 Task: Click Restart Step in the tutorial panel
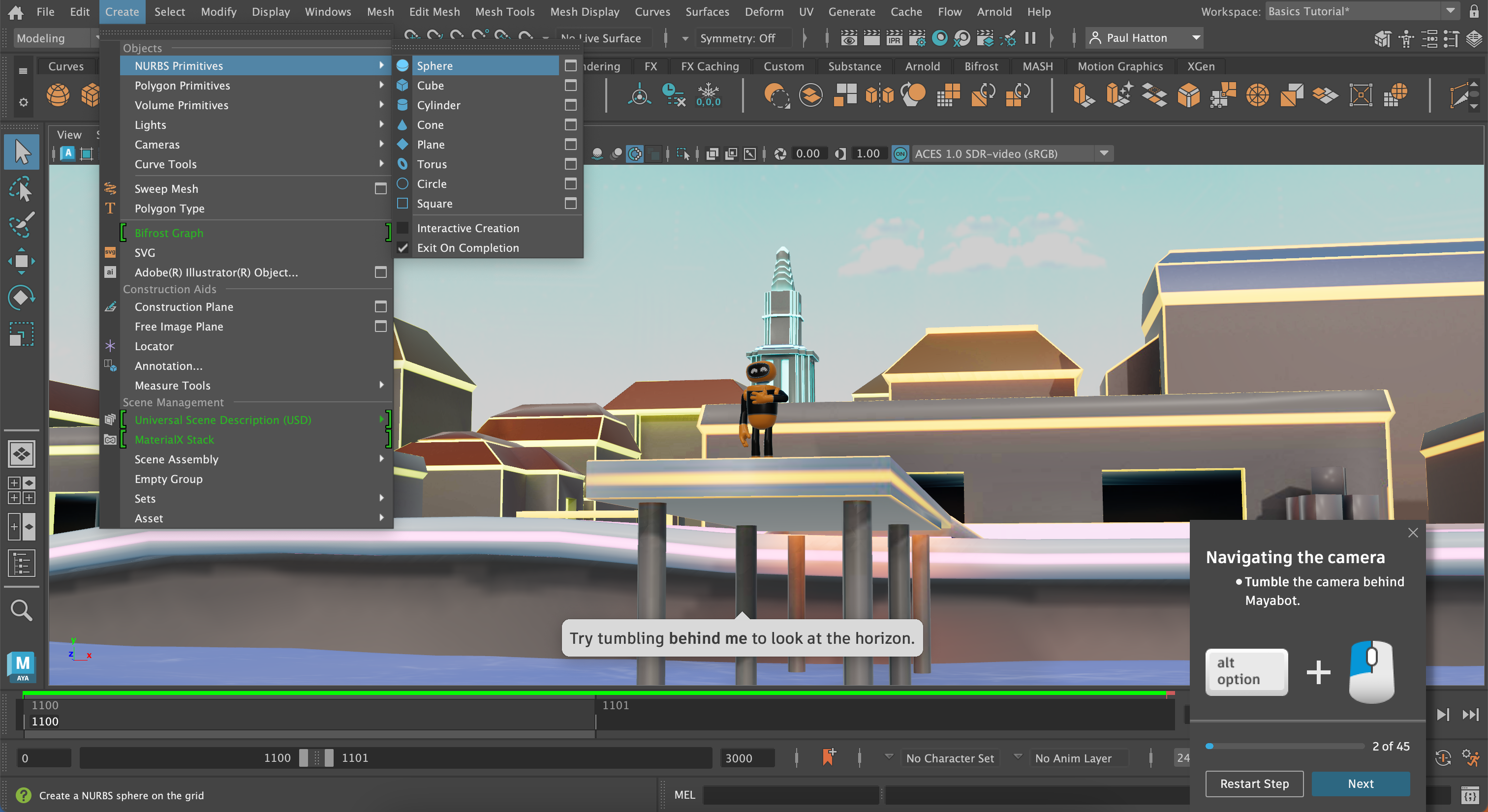coord(1254,783)
